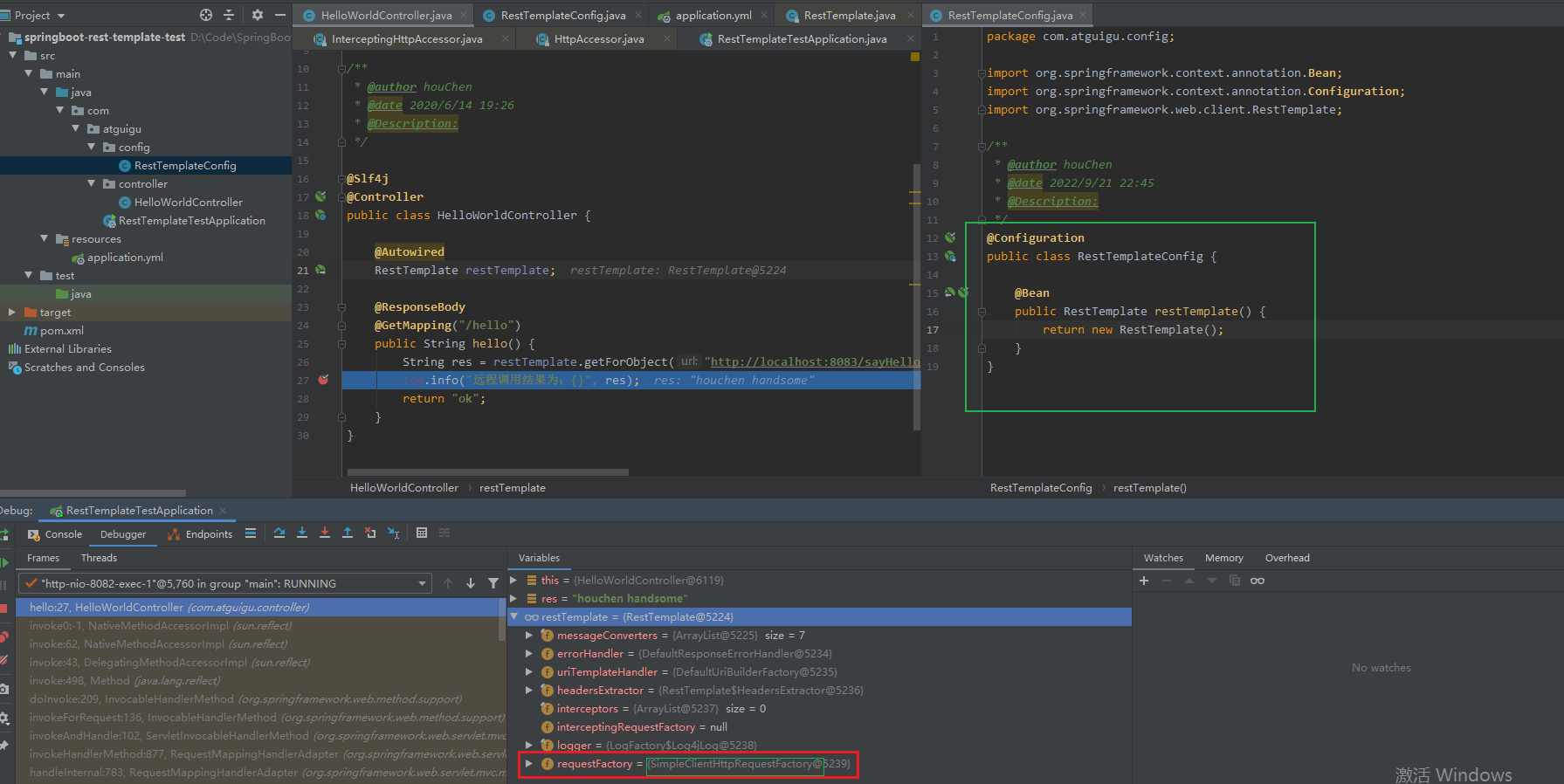Image resolution: width=1564 pixels, height=784 pixels.
Task: Click the green Resume Program icon
Action: tap(4, 563)
